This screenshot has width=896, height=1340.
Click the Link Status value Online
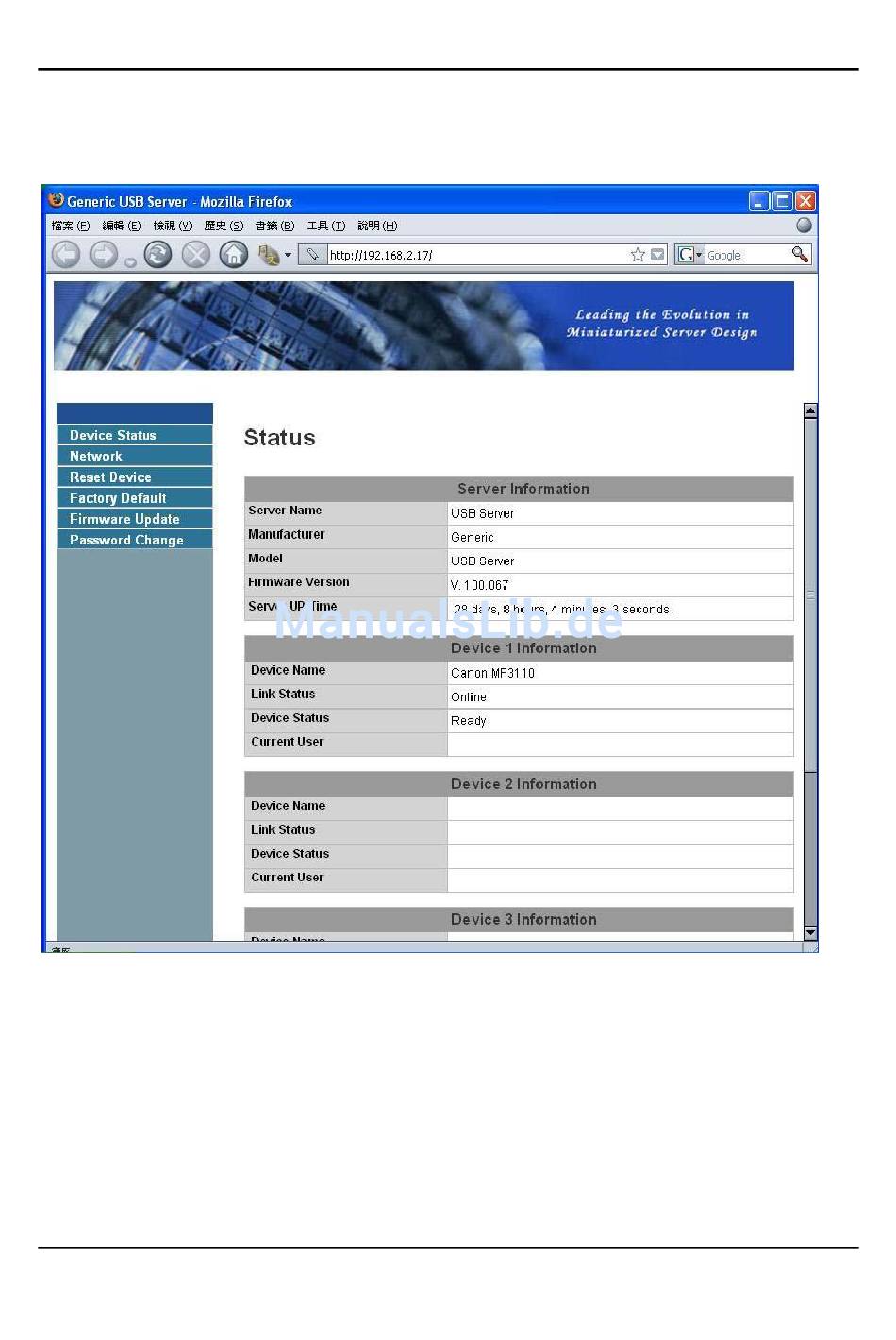469,696
